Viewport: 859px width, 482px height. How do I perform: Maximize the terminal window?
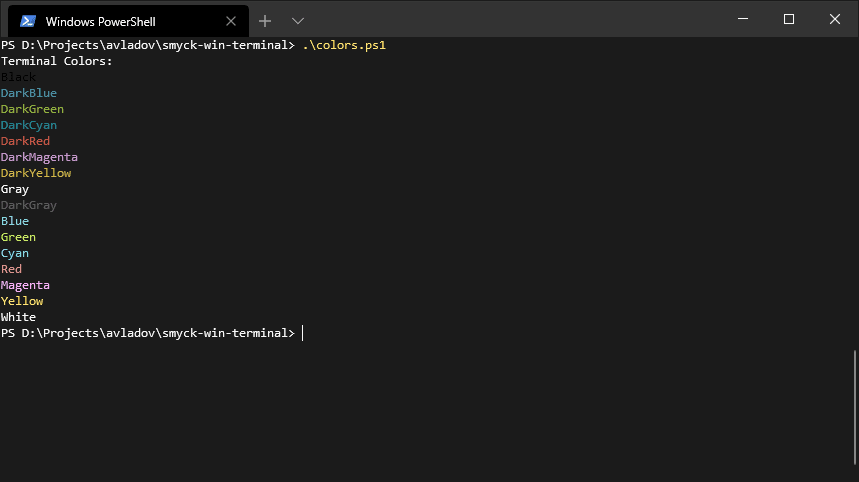coord(789,19)
